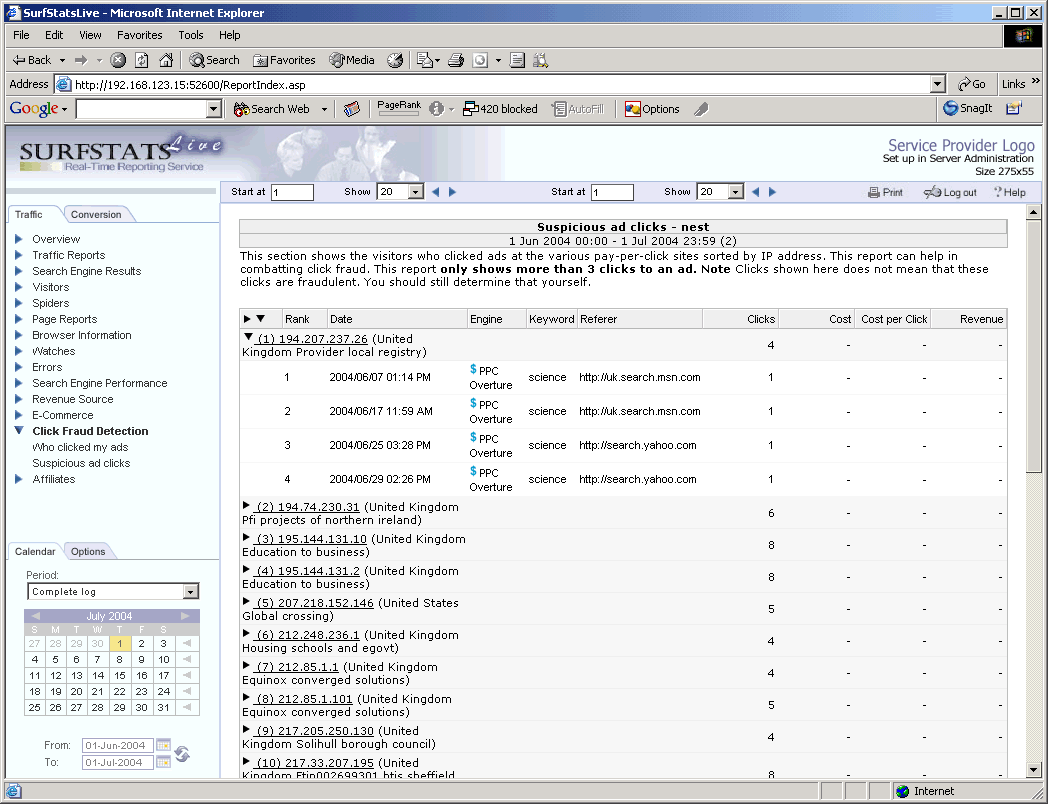
Task: Click the Print icon in report toolbar
Action: 874,192
